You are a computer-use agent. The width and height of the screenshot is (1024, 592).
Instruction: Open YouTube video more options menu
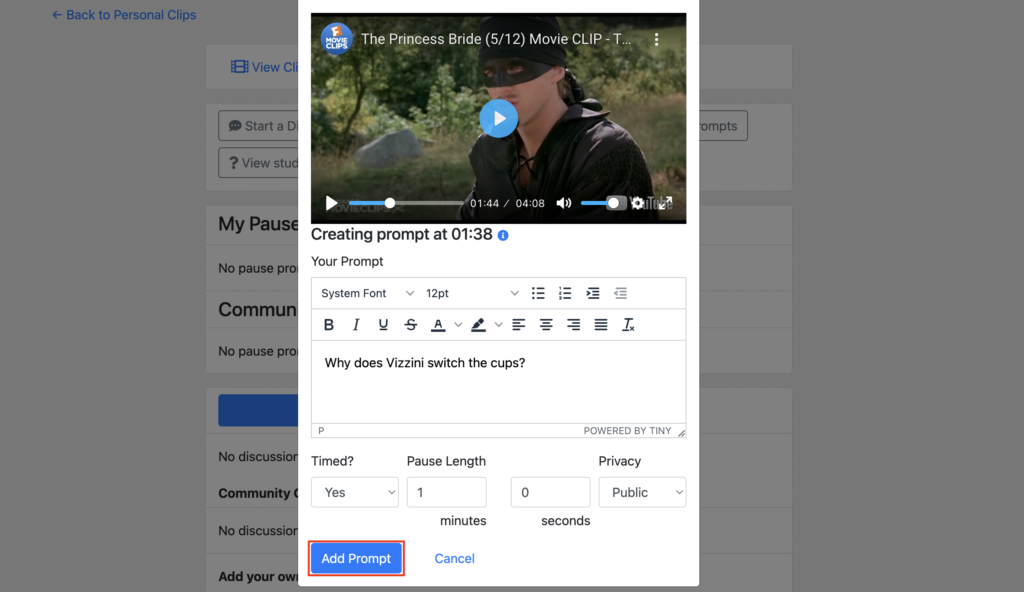(x=656, y=39)
